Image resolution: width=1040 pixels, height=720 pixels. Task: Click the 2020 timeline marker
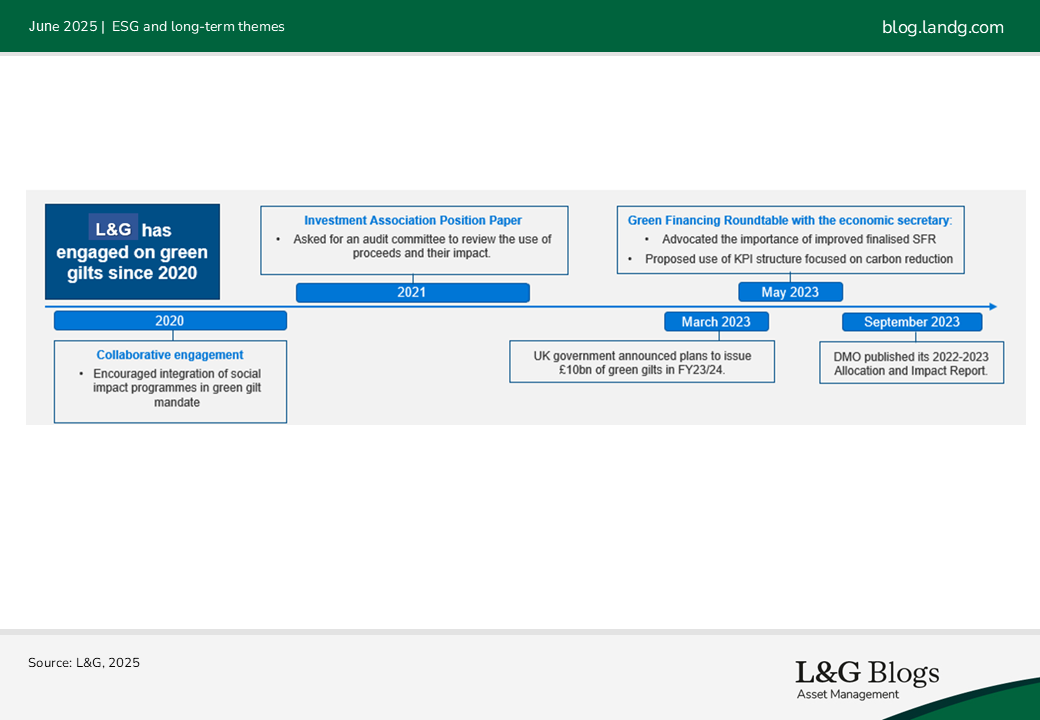pyautogui.click(x=170, y=321)
